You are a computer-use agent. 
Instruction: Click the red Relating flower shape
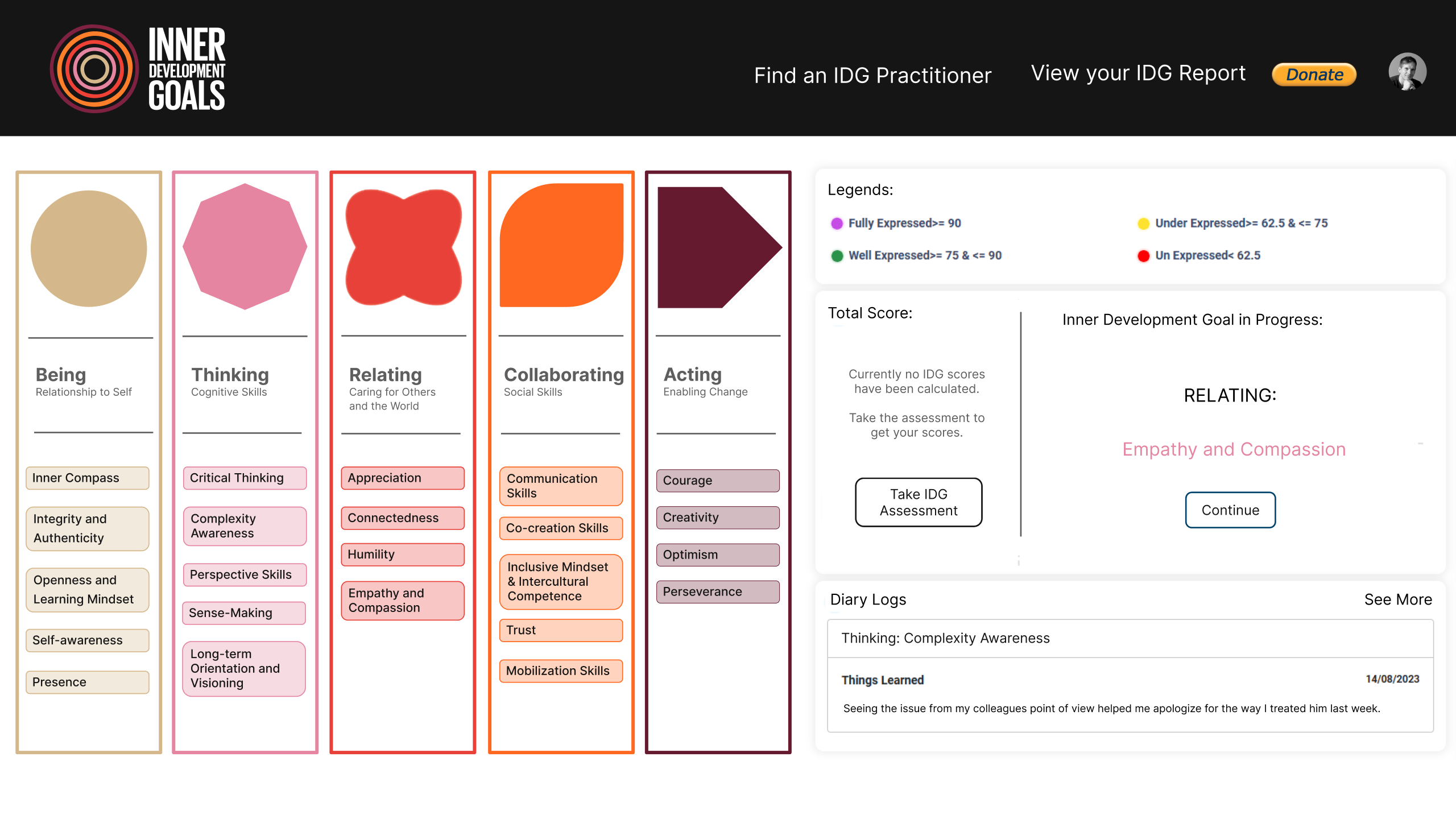[x=403, y=247]
